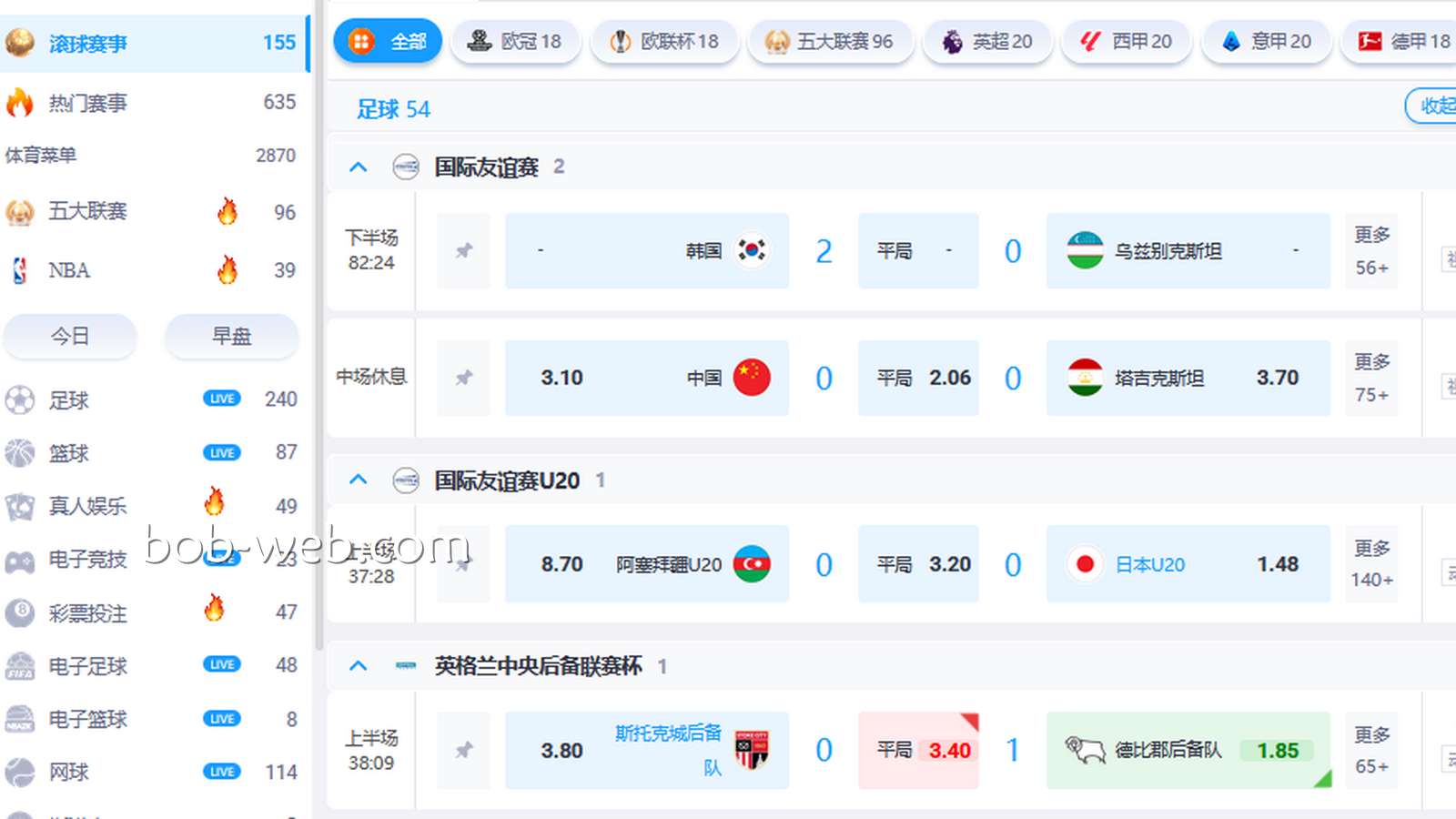Viewport: 1456px width, 819px height.
Task: Click the 网球 tennis ball icon
Action: tap(19, 773)
